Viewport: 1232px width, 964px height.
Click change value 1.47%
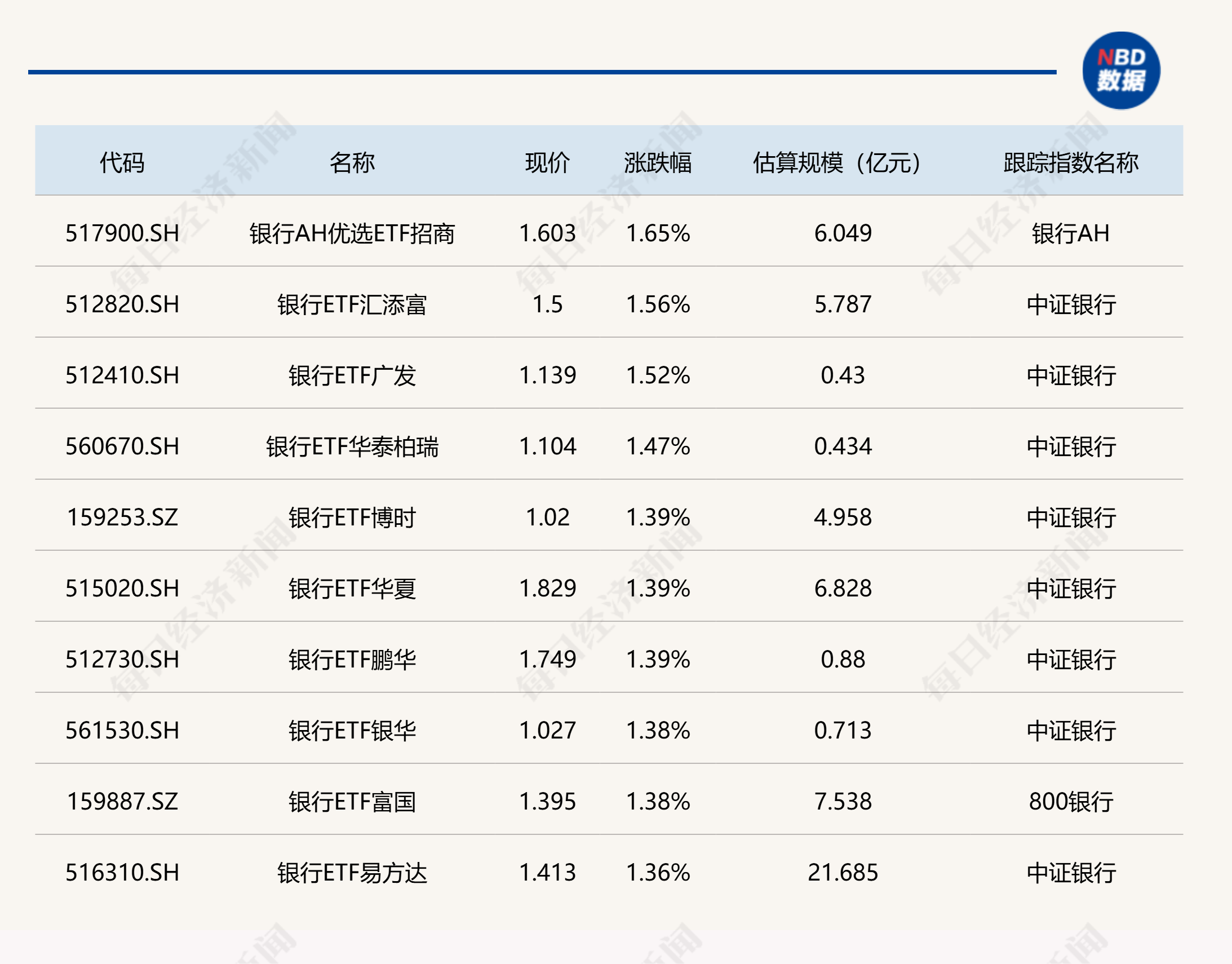[658, 446]
